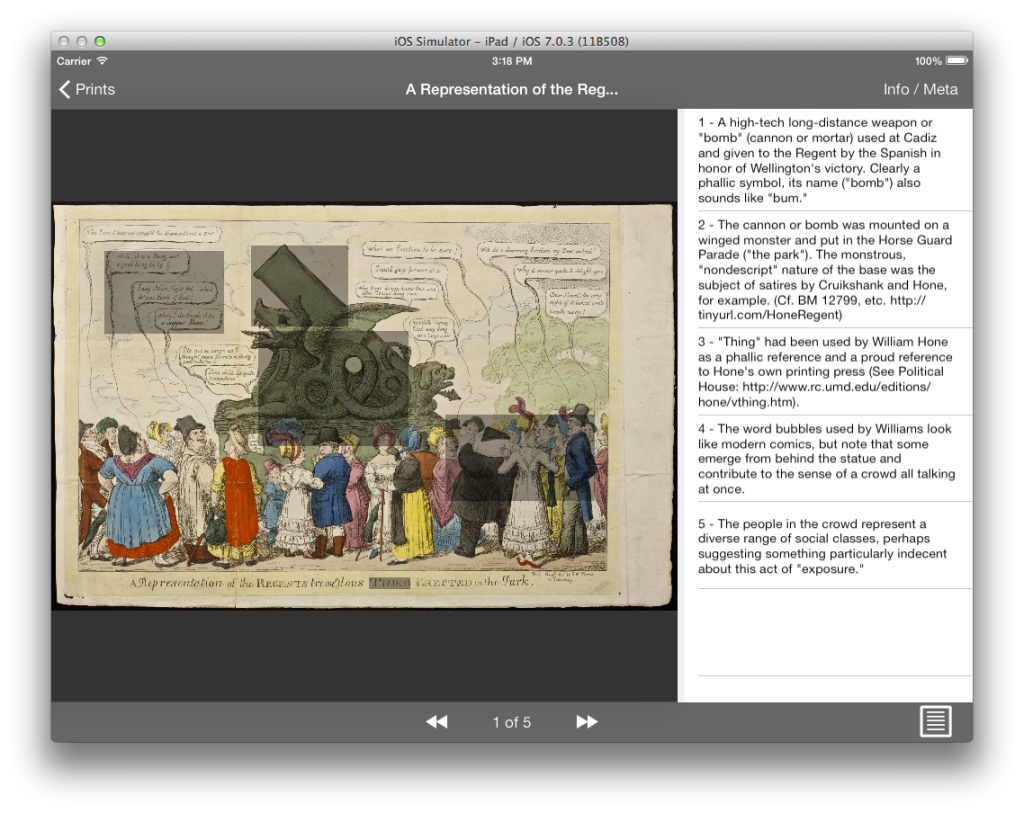Tap the highlighted speech bubbles region at upper left

tap(164, 292)
